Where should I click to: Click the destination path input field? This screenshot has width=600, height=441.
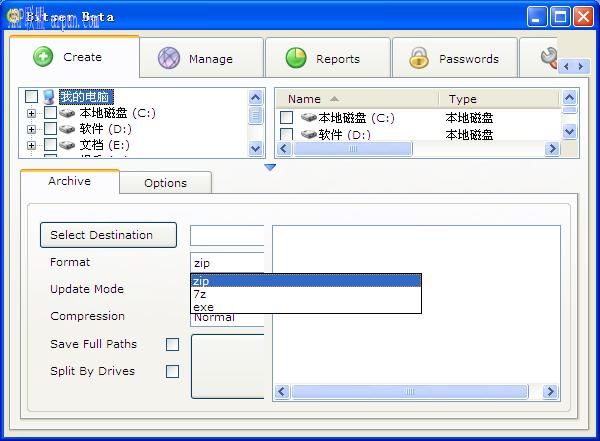pyautogui.click(x=227, y=235)
